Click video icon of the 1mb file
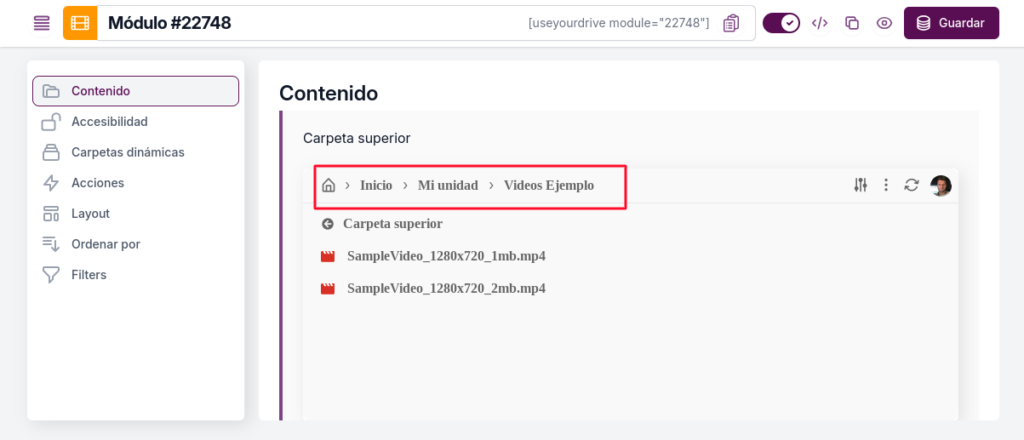 (328, 257)
